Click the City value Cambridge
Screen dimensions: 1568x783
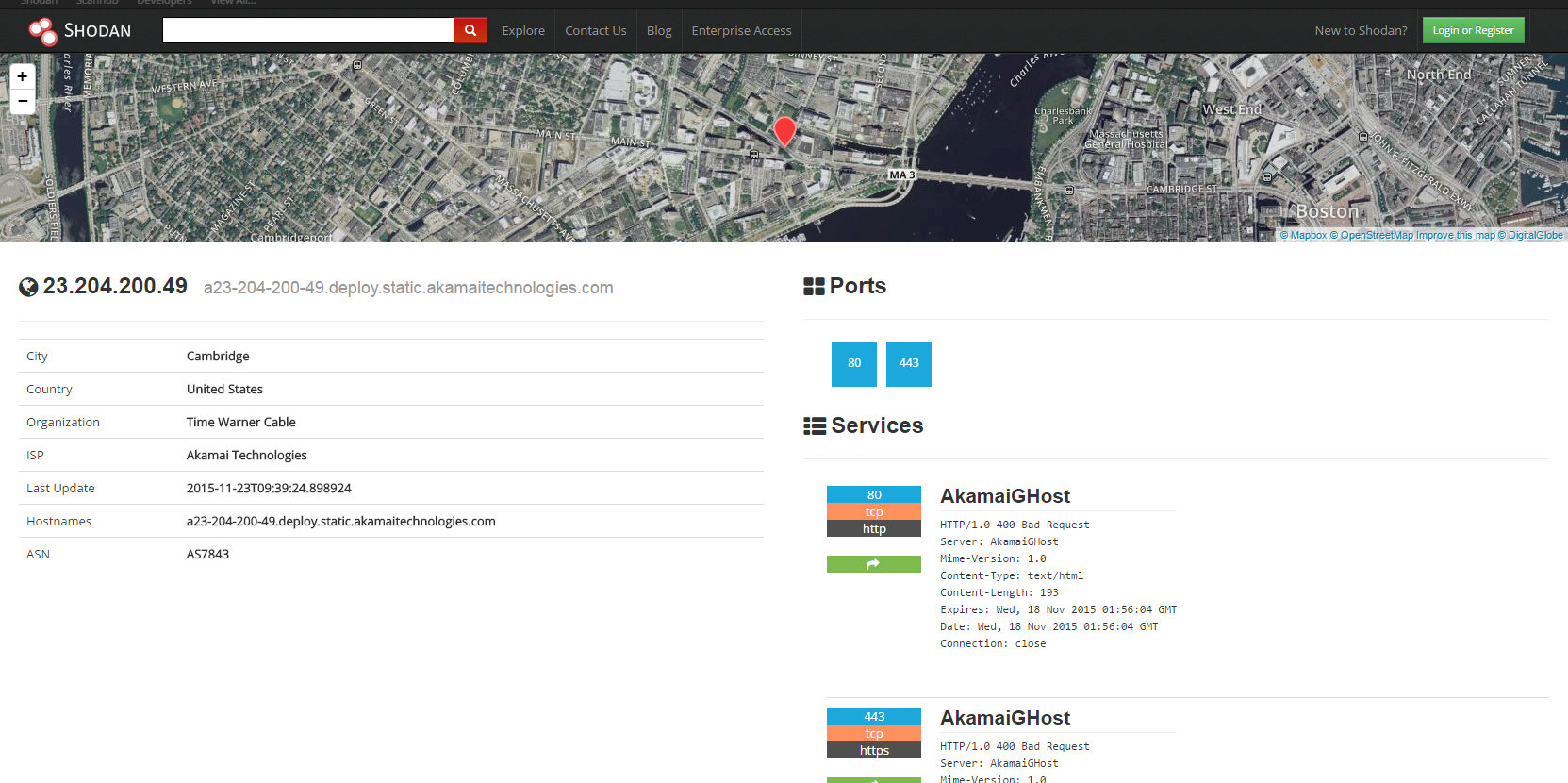(x=218, y=356)
